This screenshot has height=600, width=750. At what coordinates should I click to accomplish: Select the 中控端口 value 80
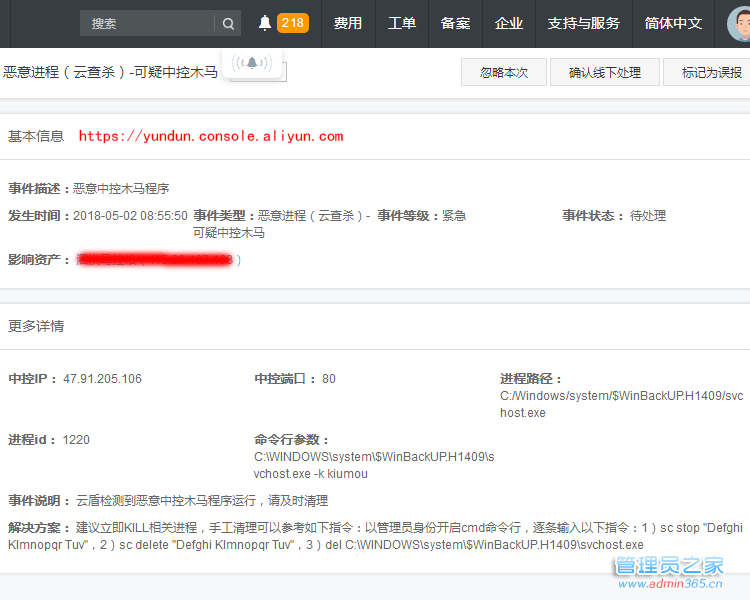329,379
